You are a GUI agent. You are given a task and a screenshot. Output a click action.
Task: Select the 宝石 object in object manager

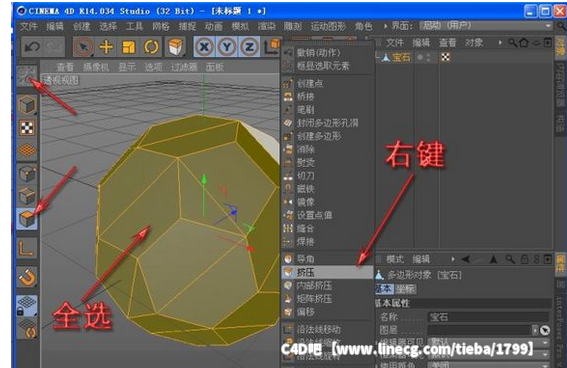click(401, 57)
